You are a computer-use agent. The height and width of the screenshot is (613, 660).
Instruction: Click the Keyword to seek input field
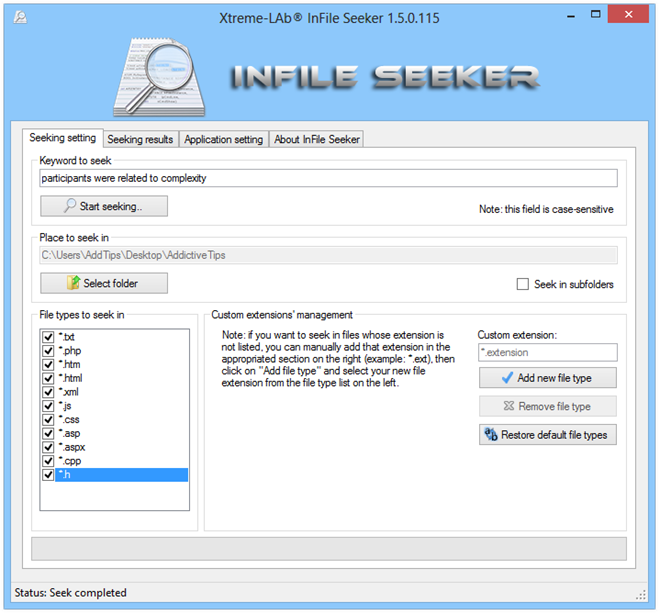pos(328,178)
